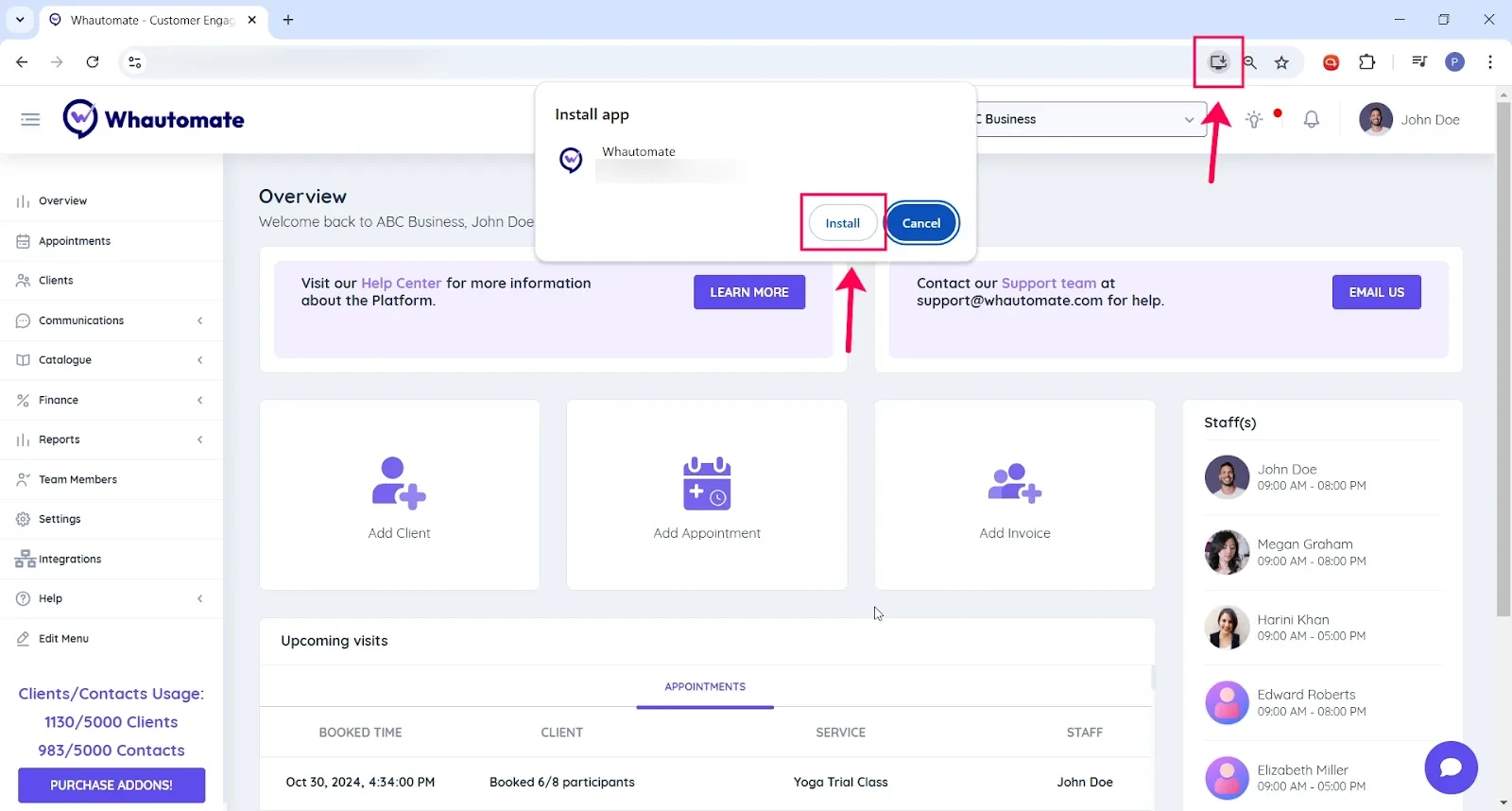Click the Add Invoice icon
Image resolution: width=1512 pixels, height=811 pixels.
click(x=1015, y=483)
